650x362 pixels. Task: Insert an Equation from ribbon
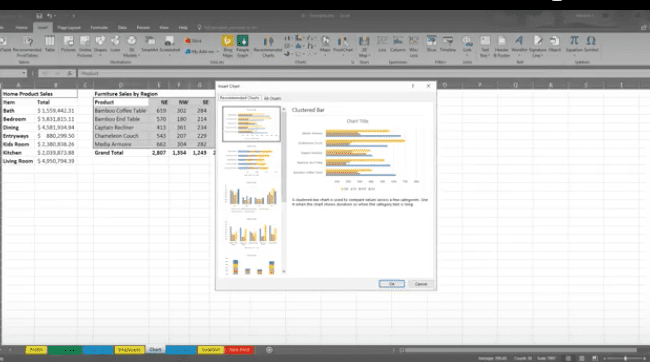(574, 44)
